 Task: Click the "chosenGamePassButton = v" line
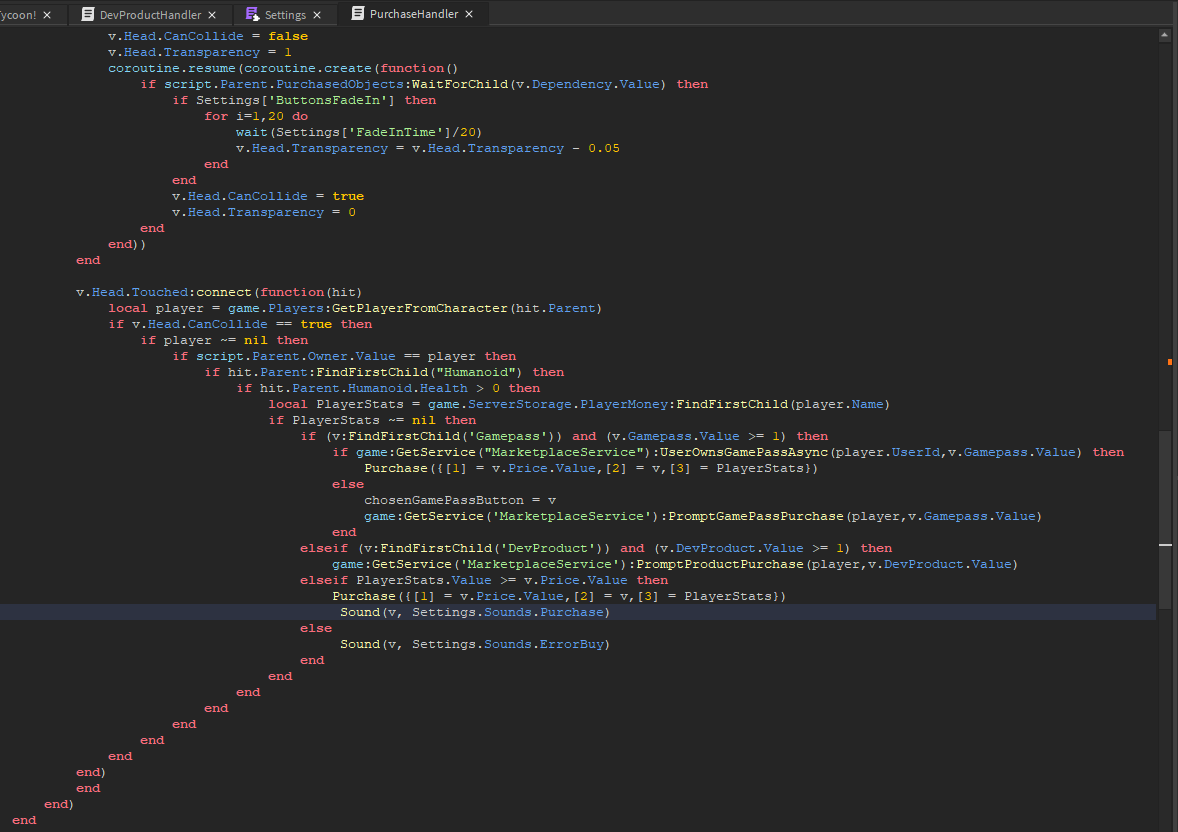point(461,501)
